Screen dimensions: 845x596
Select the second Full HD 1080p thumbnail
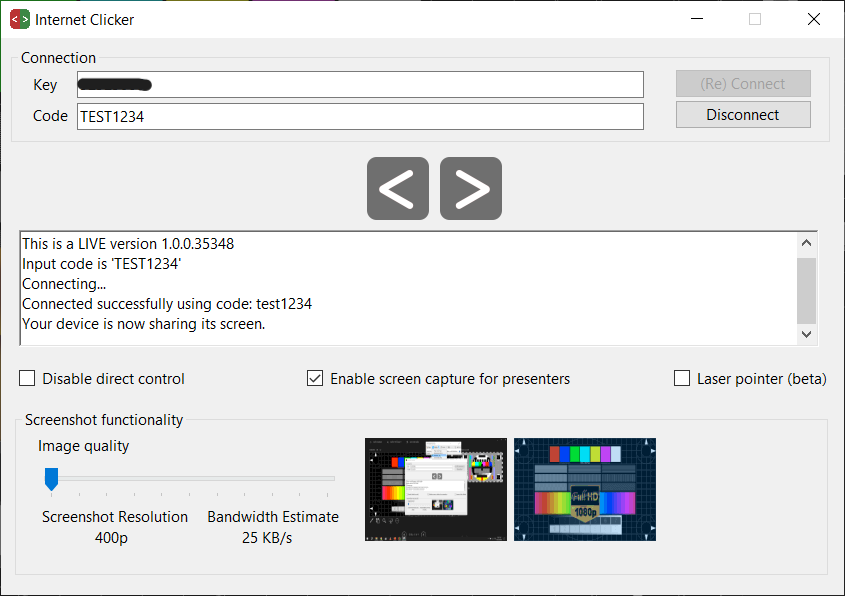click(x=585, y=489)
